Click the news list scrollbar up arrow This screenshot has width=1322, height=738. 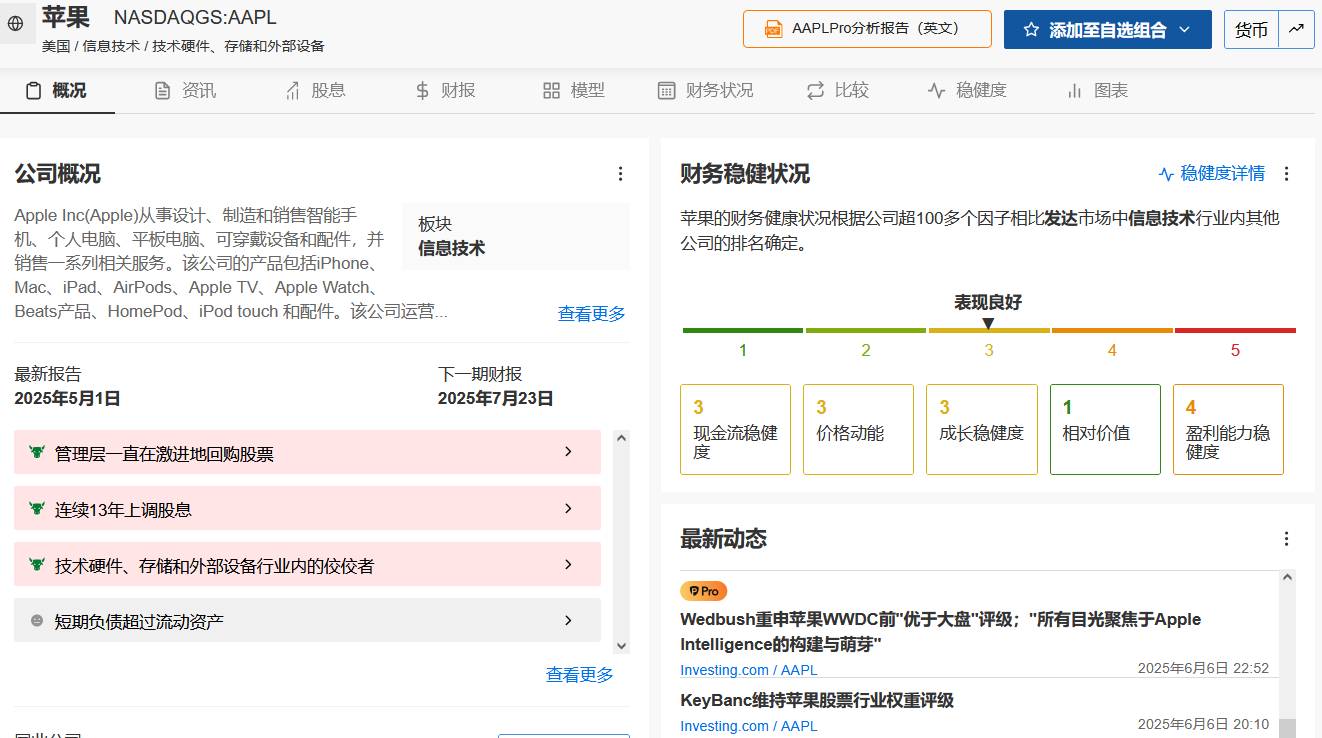pos(1288,578)
